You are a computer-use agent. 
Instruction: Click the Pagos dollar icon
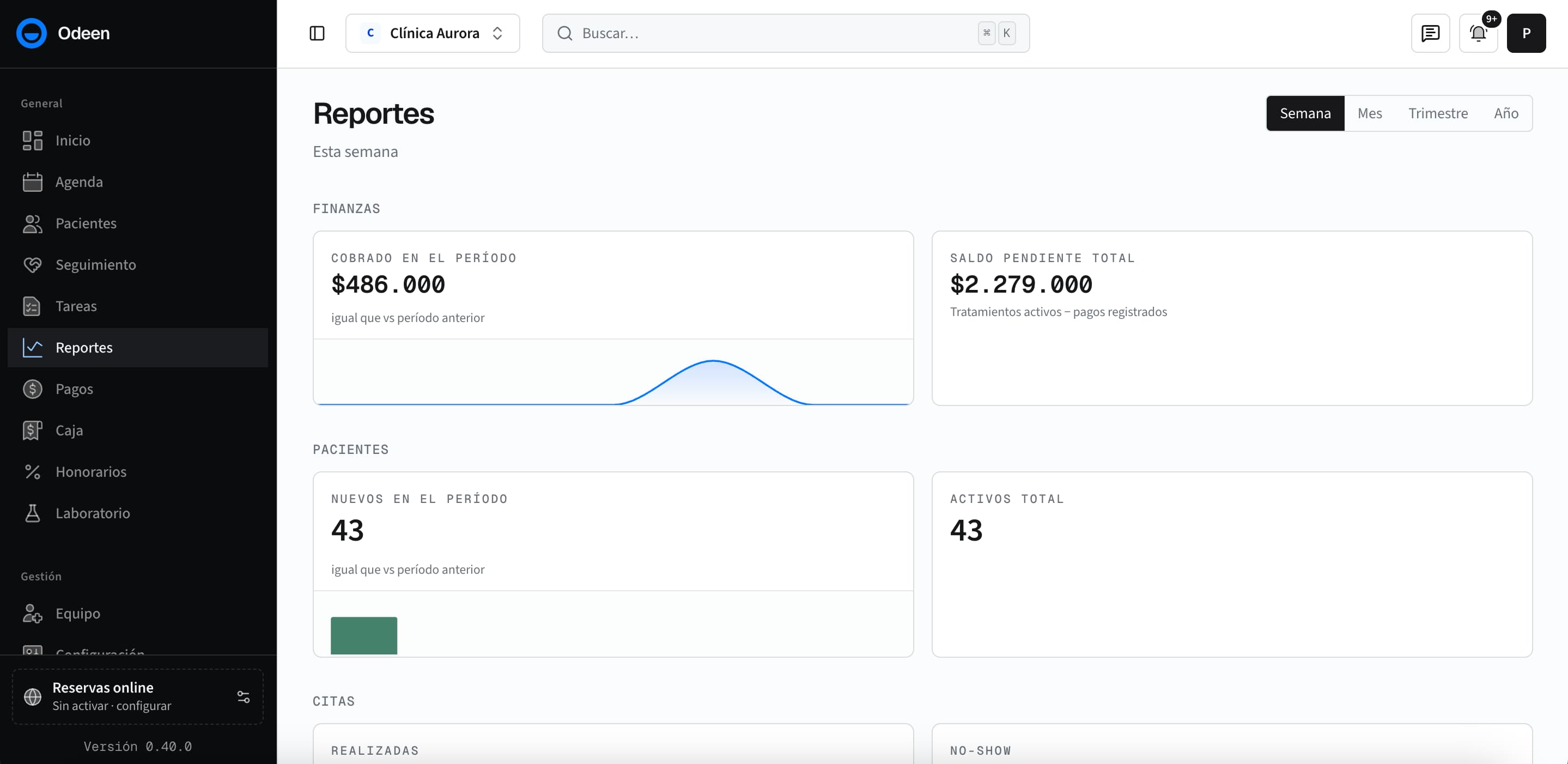click(x=32, y=389)
